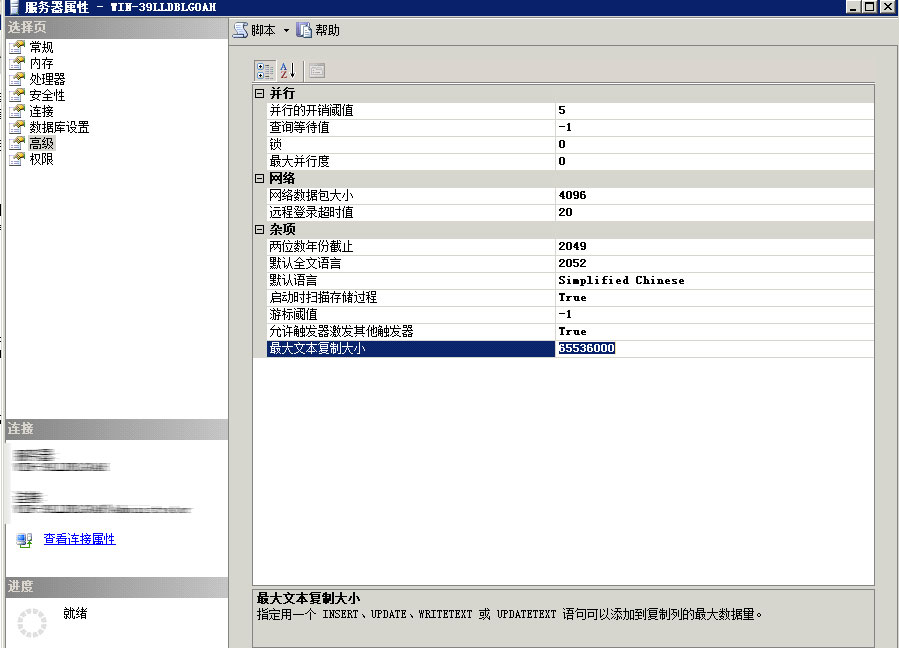The height and width of the screenshot is (648, 899).
Task: Select the 权限 page
Action: pyautogui.click(x=39, y=159)
